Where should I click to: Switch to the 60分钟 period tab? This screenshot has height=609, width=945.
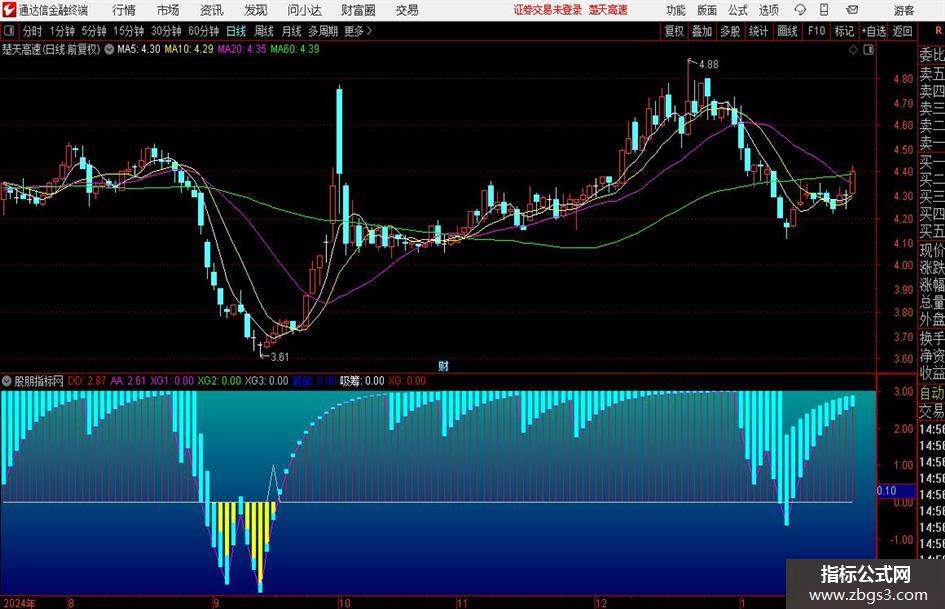click(204, 31)
